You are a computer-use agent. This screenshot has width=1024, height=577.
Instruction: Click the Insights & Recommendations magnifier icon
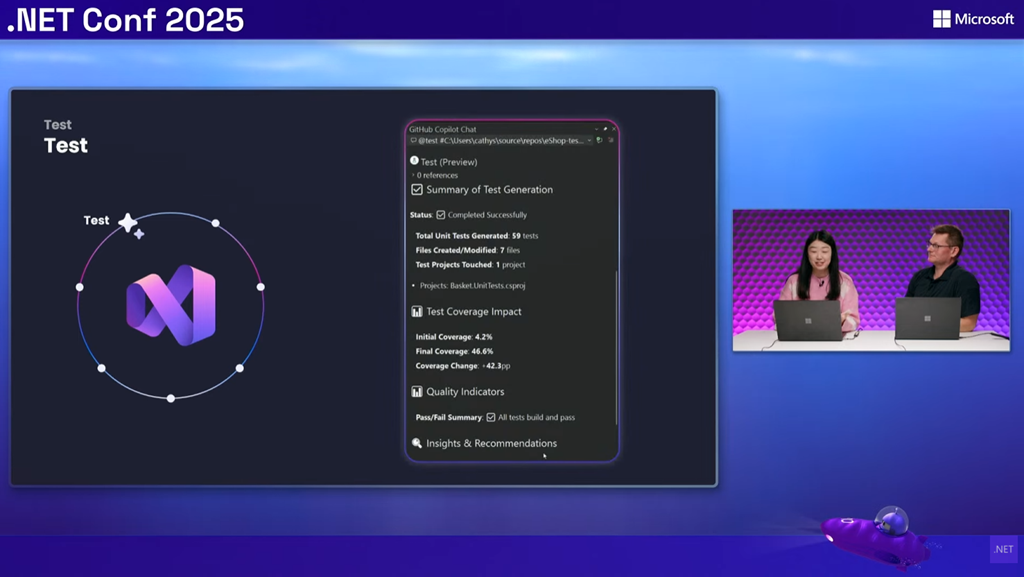417,443
